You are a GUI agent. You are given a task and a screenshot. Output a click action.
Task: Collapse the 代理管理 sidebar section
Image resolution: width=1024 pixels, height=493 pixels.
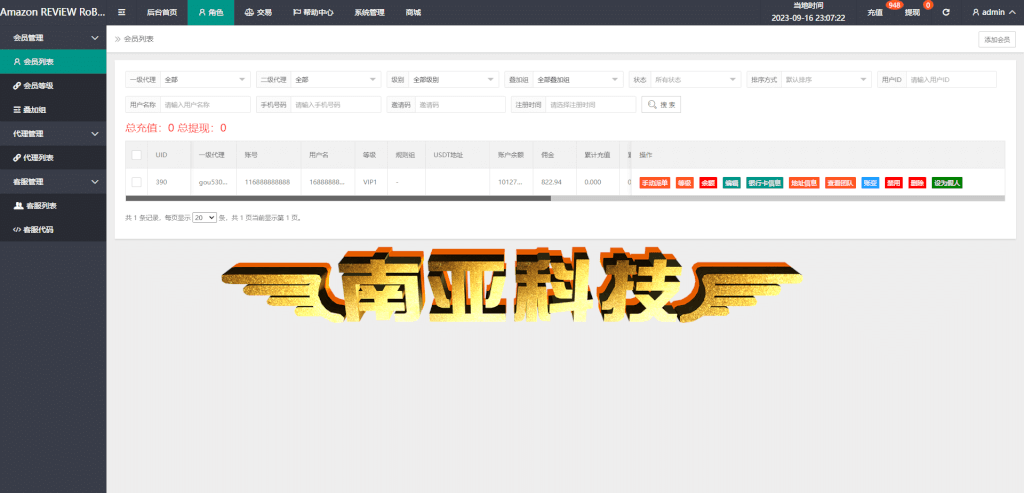(x=53, y=134)
